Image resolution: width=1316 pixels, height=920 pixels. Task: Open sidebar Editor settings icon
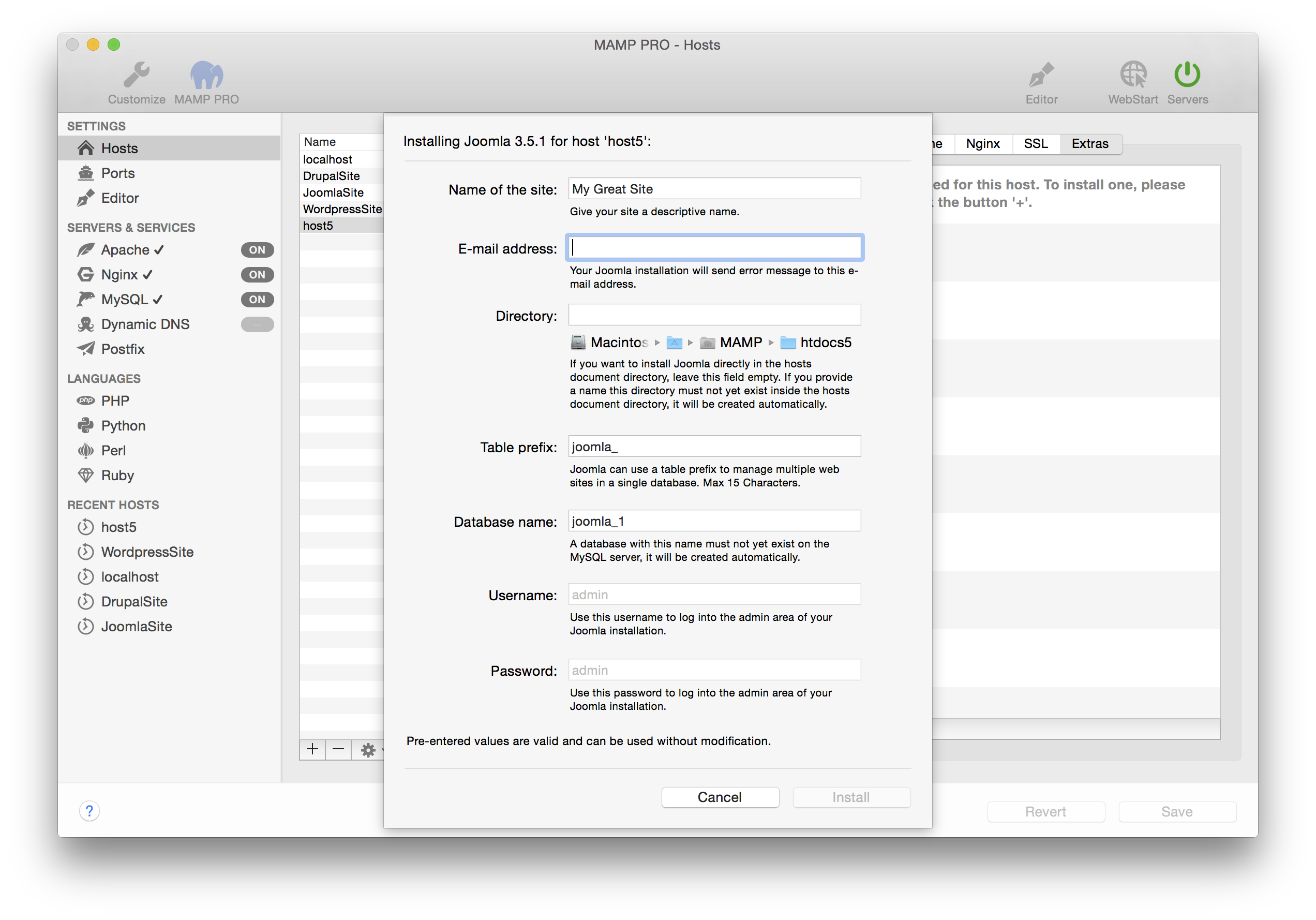pyautogui.click(x=86, y=198)
